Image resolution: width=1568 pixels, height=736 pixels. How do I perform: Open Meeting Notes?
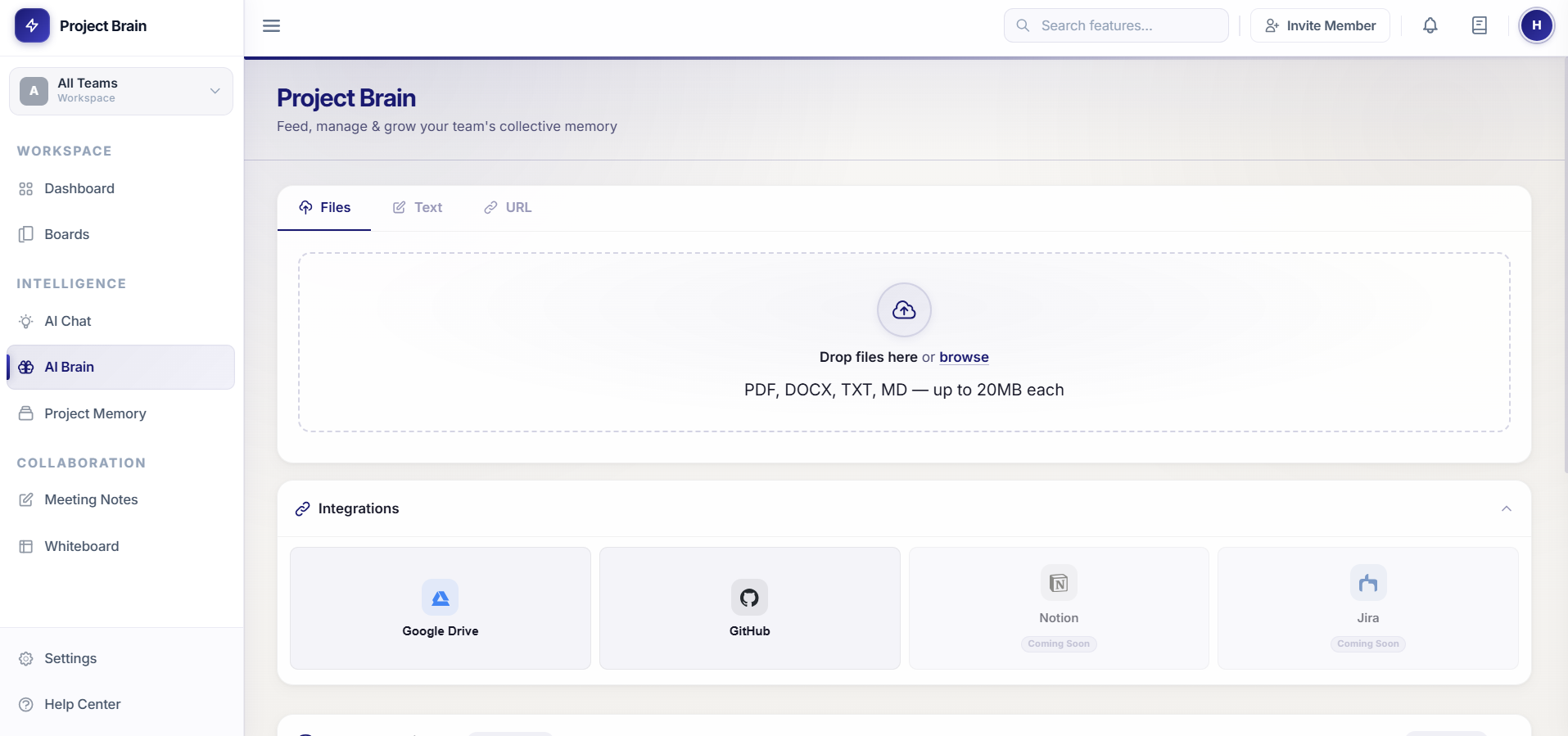tap(121, 499)
